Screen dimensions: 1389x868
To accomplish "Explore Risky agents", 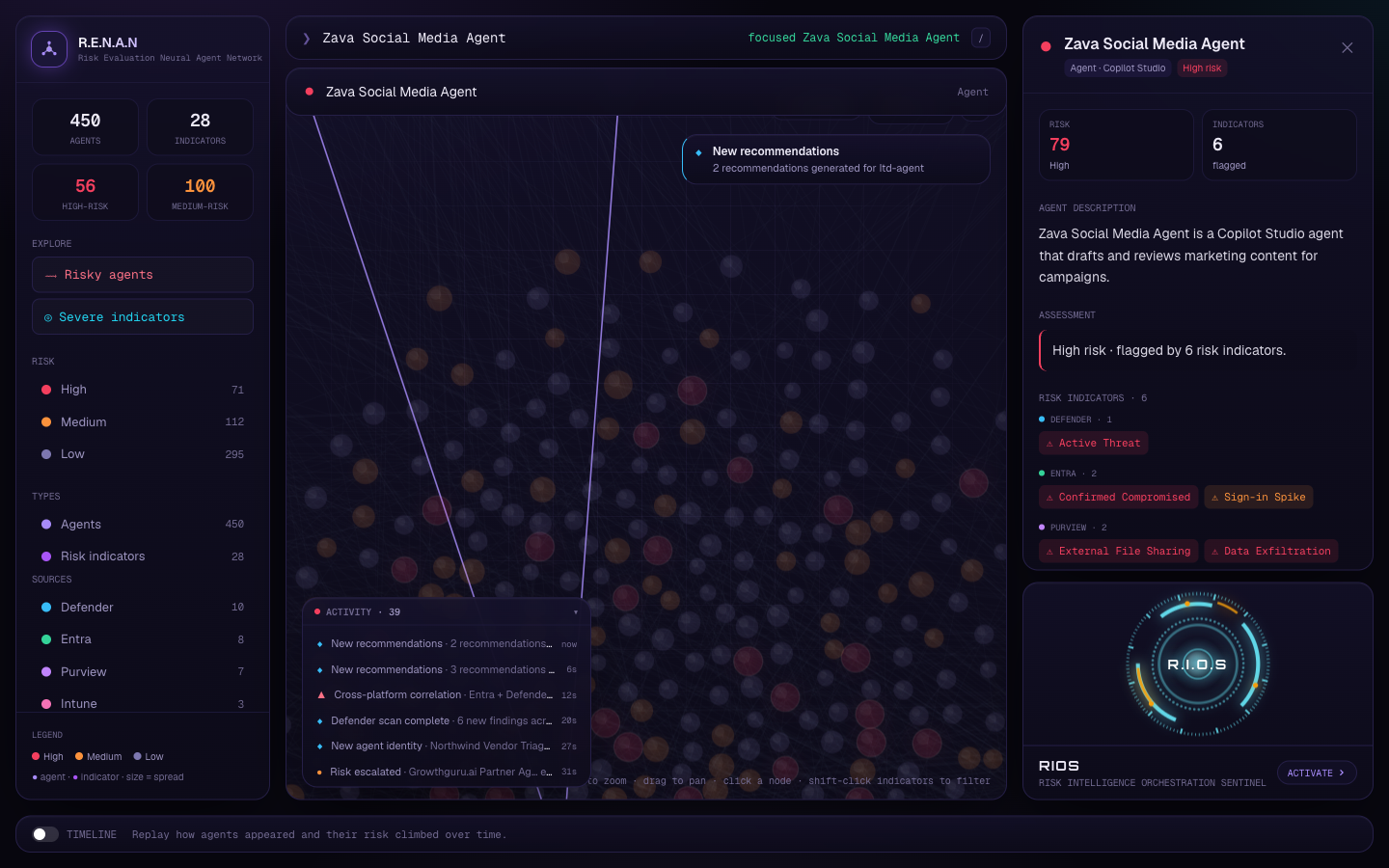I will 143,275.
